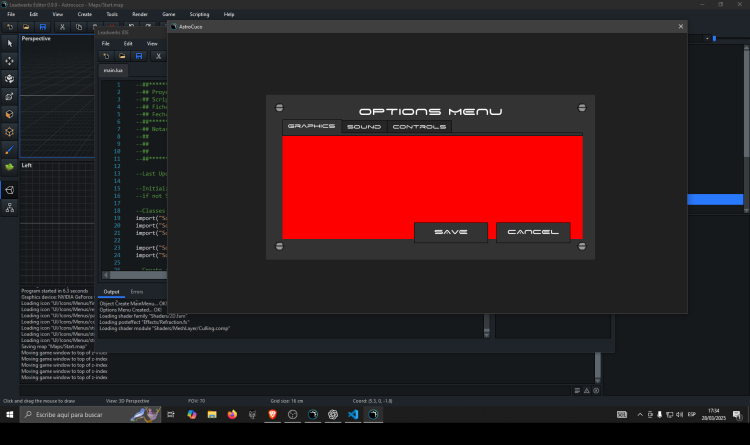Image resolution: width=750 pixels, height=445 pixels.
Task: Open the Render menu
Action: (140, 15)
